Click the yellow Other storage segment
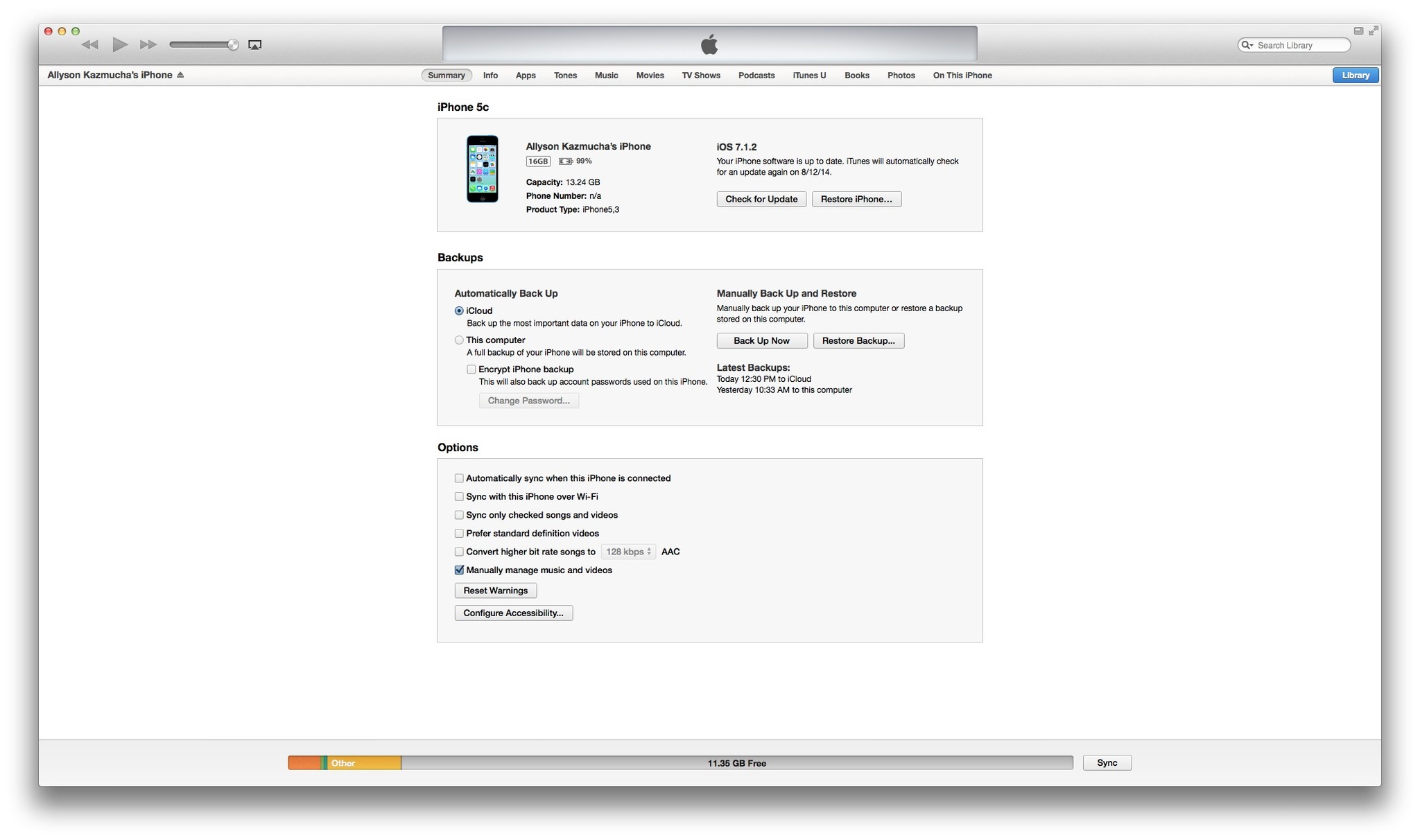The image size is (1420, 840). point(364,763)
